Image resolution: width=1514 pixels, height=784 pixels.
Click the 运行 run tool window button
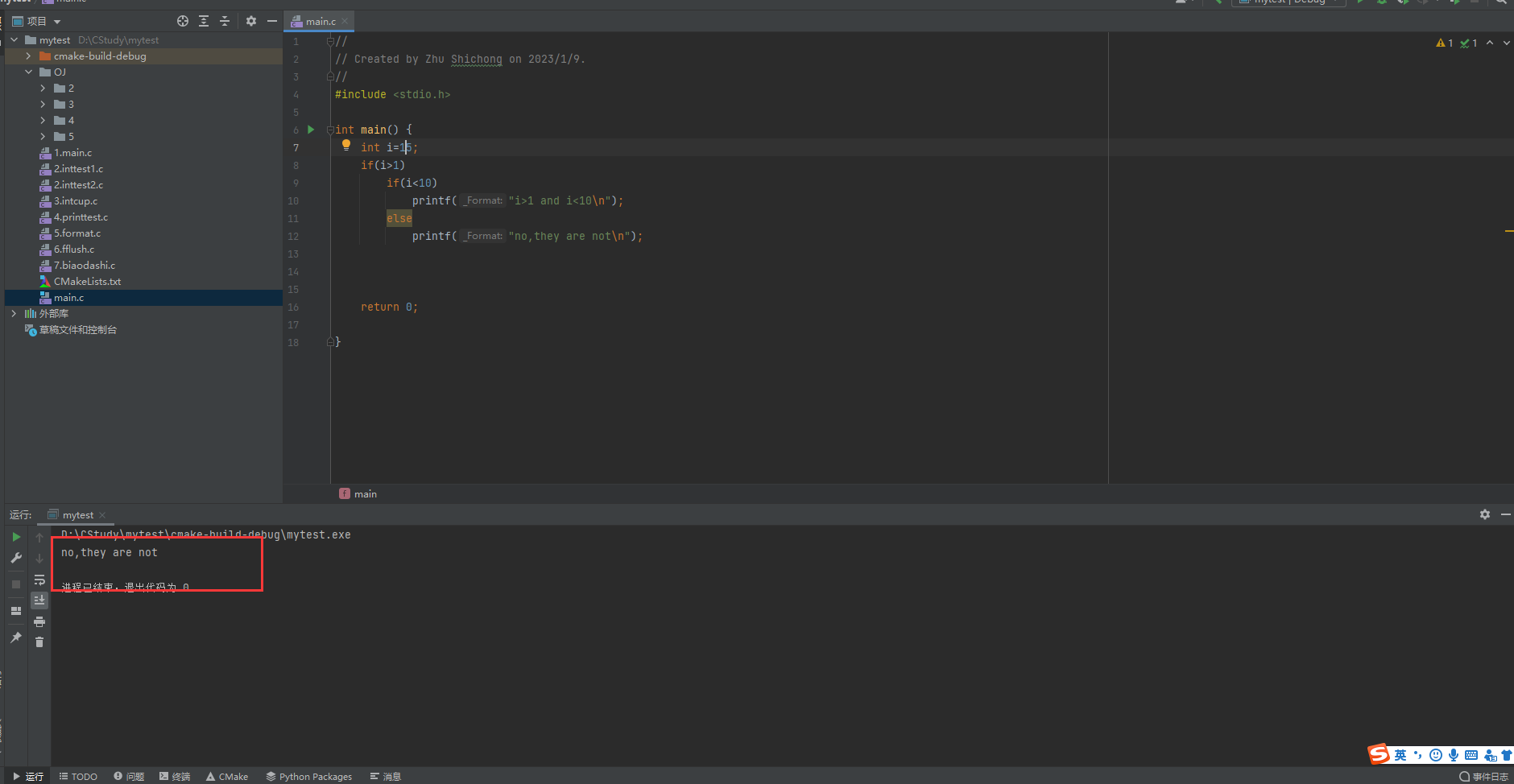point(28,777)
